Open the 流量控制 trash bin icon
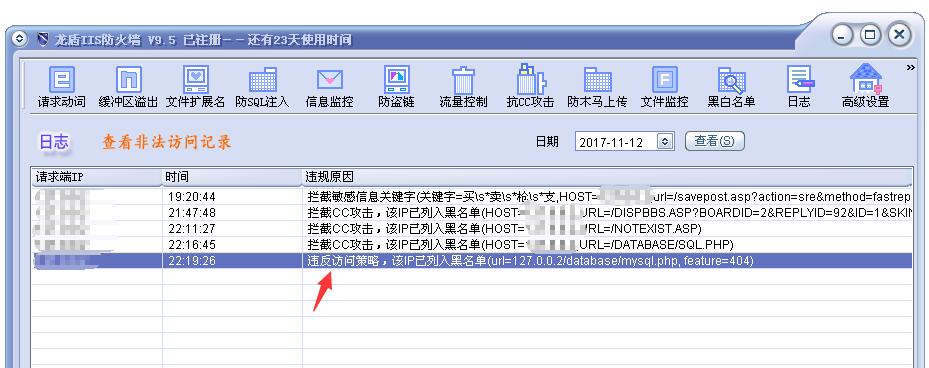 coord(463,87)
